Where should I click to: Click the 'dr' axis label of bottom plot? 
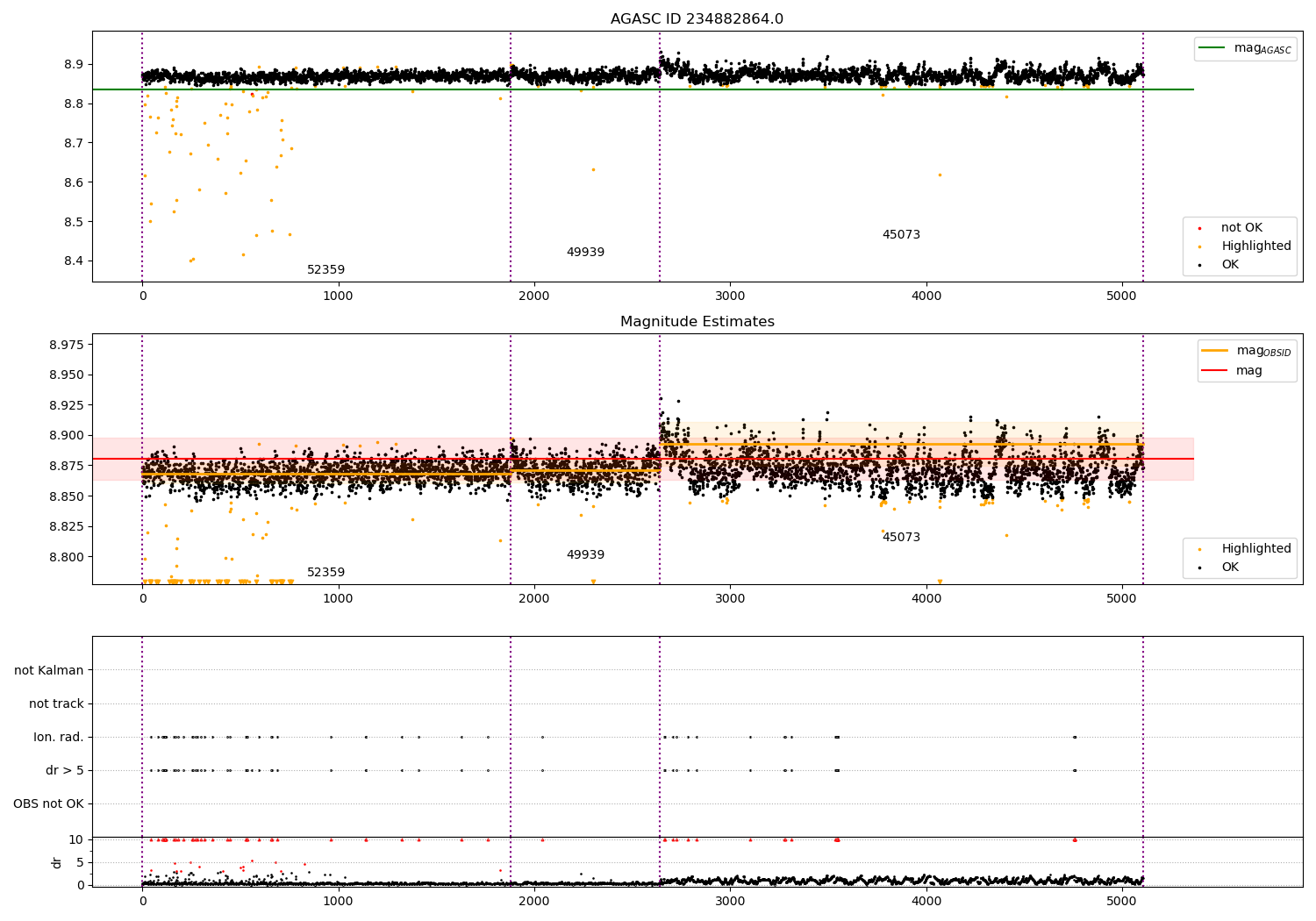tap(58, 862)
